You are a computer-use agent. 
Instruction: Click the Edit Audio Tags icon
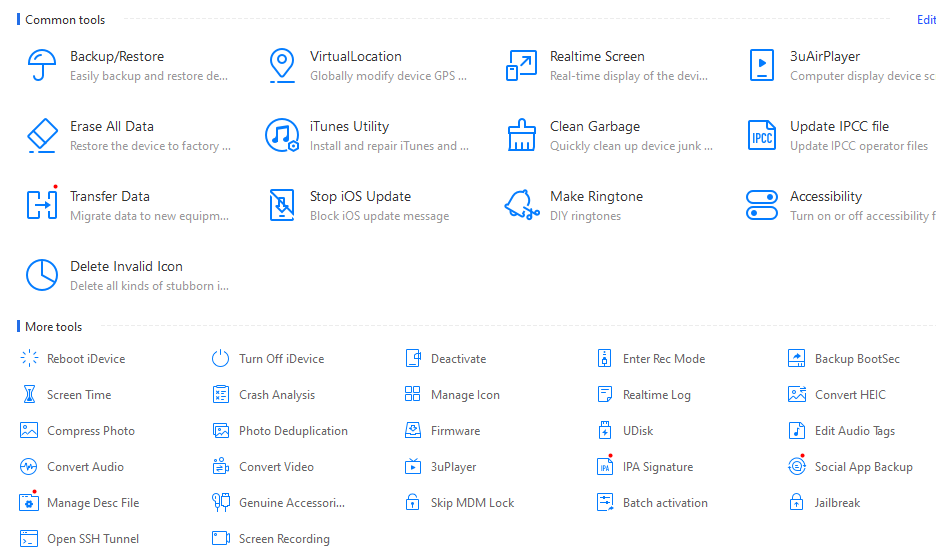click(797, 430)
